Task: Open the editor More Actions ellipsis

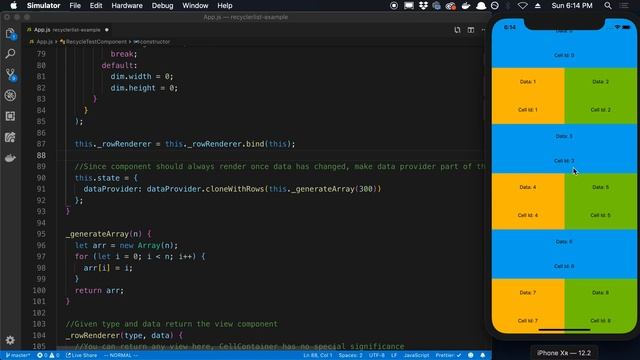Action: tap(484, 30)
